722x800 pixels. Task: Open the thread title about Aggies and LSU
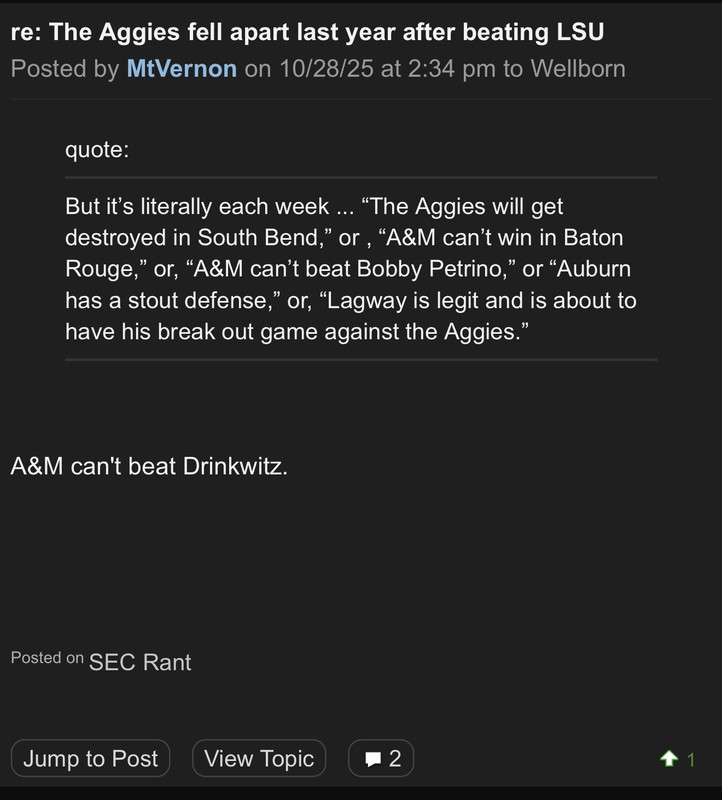point(307,33)
